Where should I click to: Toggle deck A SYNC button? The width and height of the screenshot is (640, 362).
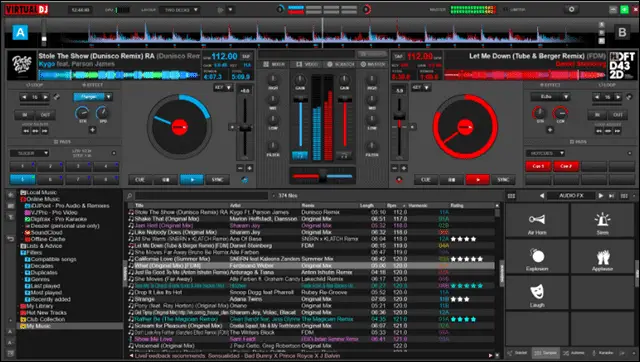pos(217,180)
